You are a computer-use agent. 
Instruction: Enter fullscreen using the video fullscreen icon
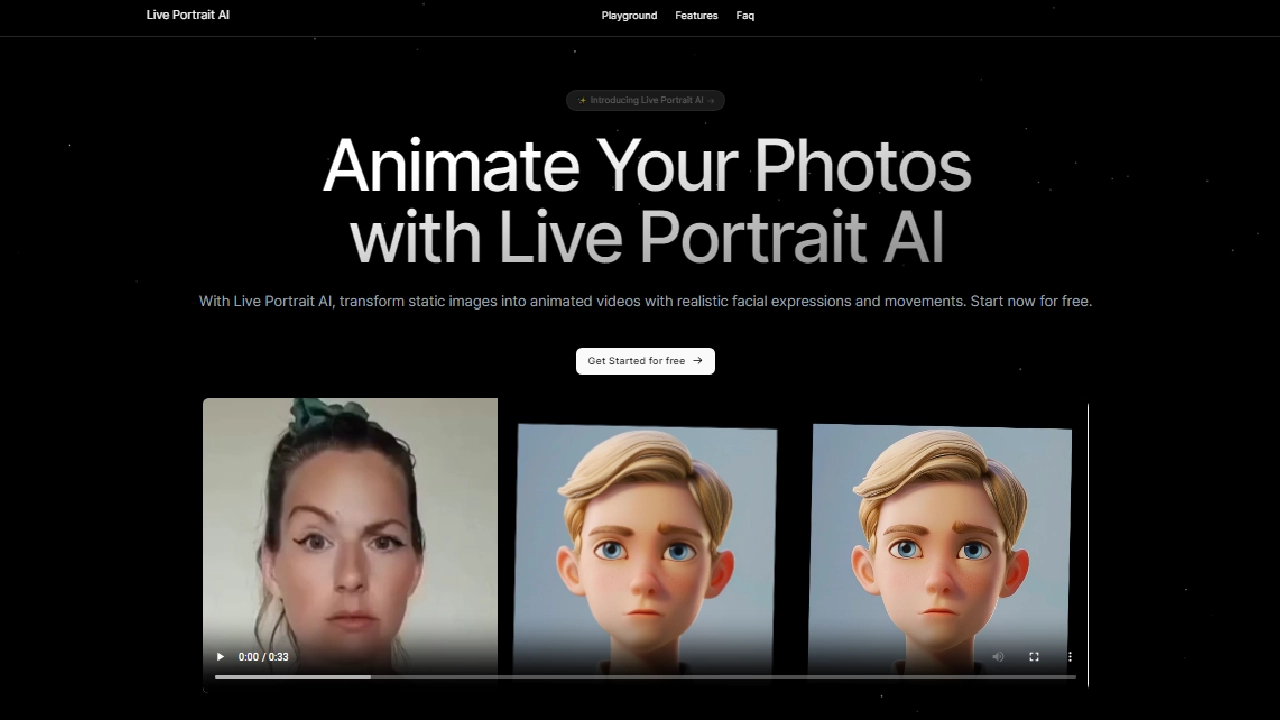tap(1034, 657)
